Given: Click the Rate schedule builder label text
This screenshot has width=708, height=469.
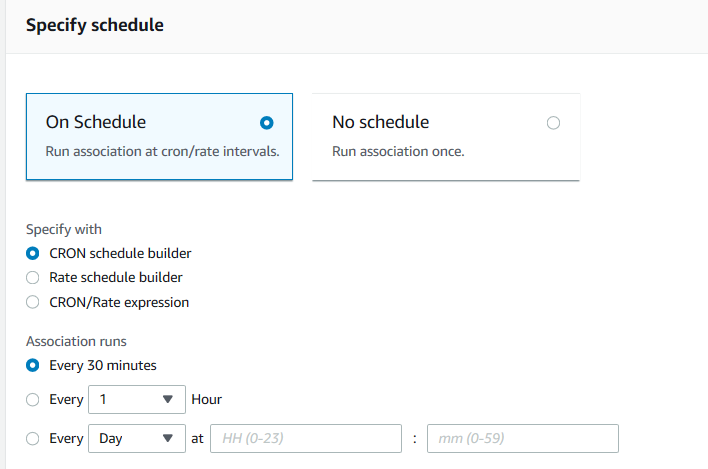Looking at the screenshot, I should (116, 277).
